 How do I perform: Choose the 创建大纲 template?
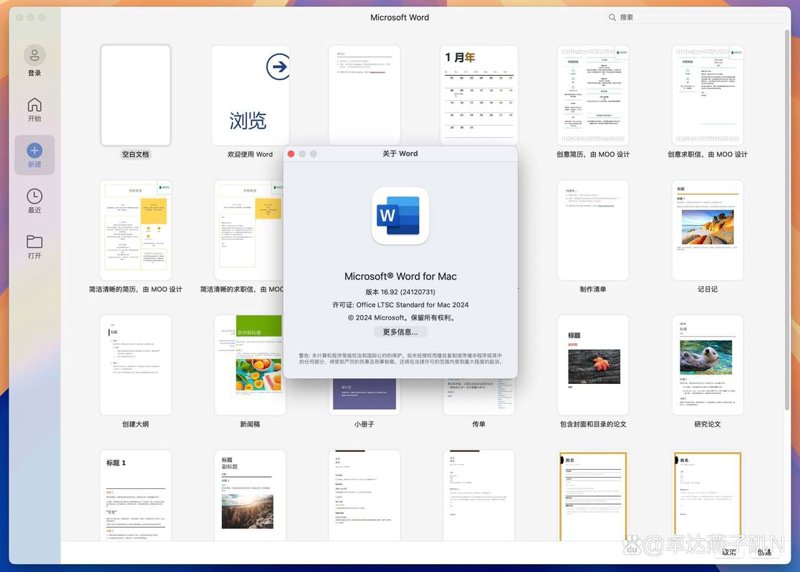tap(136, 365)
